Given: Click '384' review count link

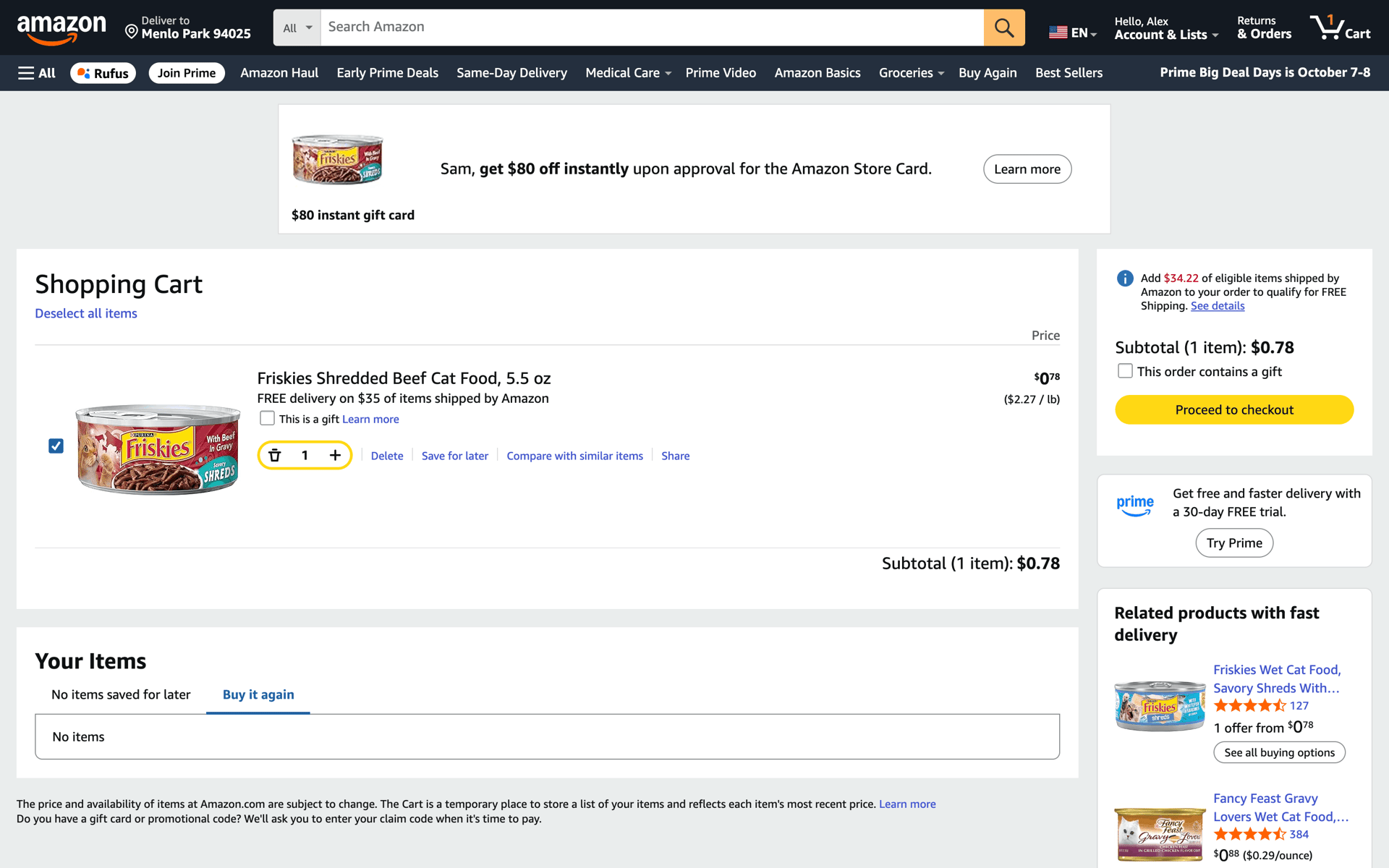Looking at the screenshot, I should pyautogui.click(x=1299, y=835).
